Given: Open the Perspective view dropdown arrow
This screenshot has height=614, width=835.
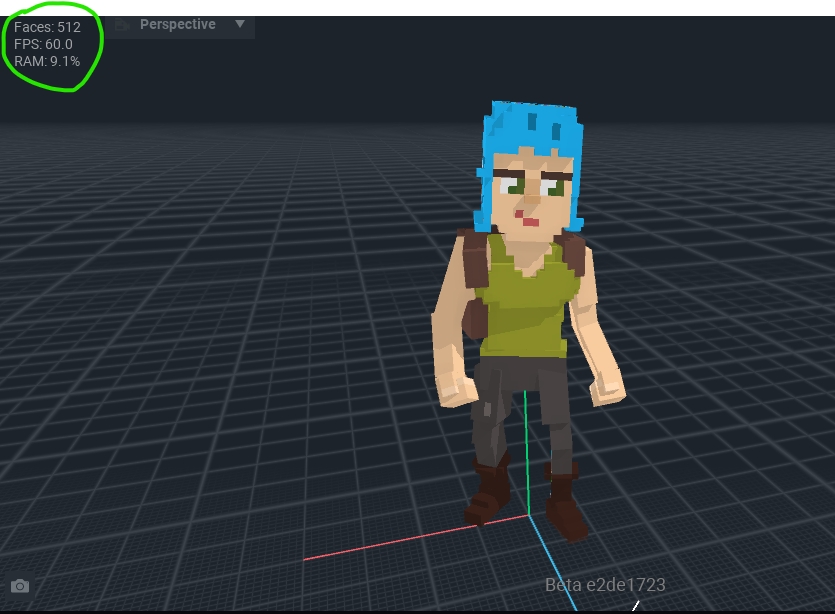Looking at the screenshot, I should point(240,24).
